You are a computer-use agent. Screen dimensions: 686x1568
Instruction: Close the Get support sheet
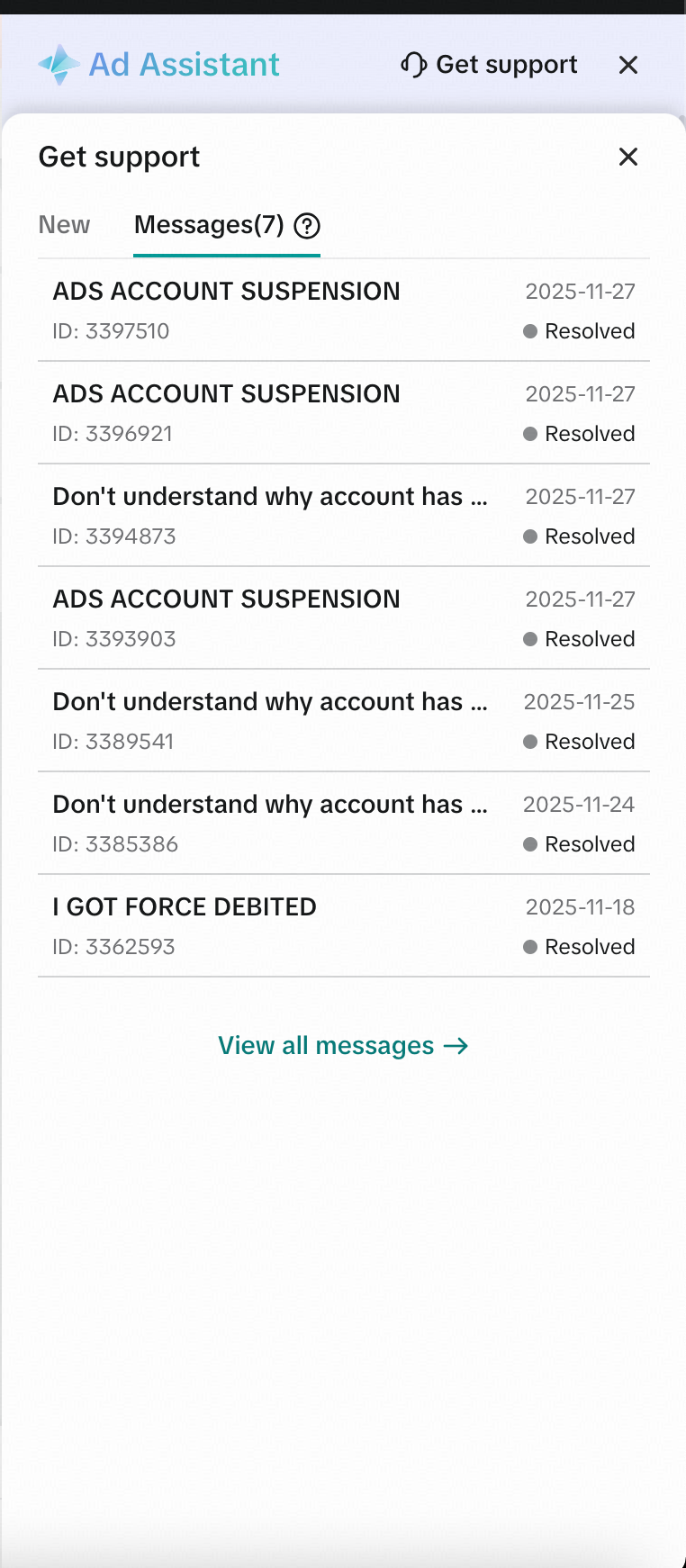click(628, 157)
